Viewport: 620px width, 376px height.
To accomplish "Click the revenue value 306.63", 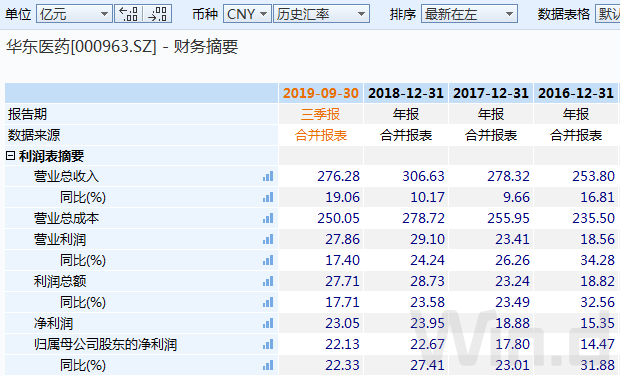I will coord(423,176).
